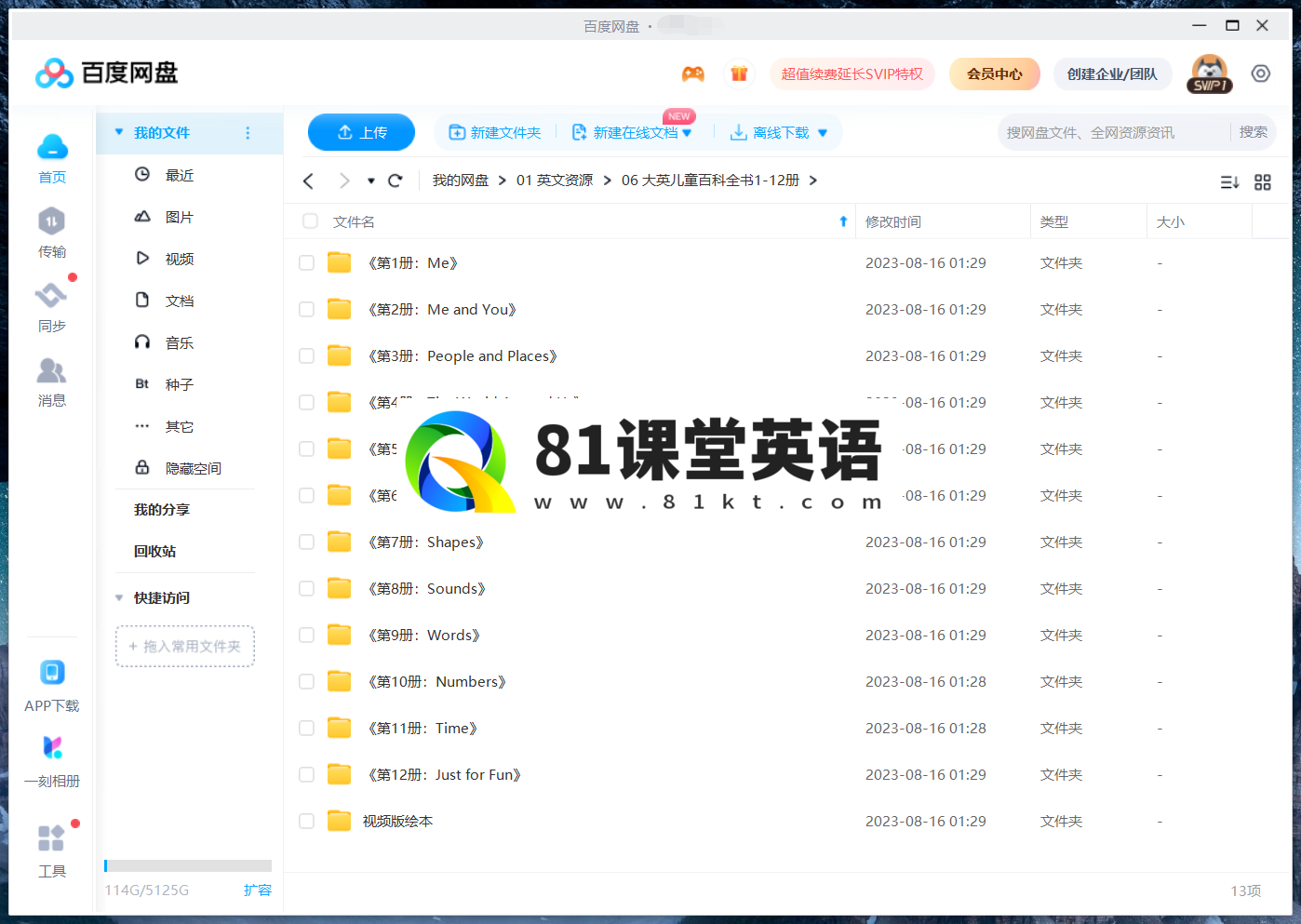Click the storage usage progress bar
Viewport: 1301px width, 924px height.
pos(188,865)
